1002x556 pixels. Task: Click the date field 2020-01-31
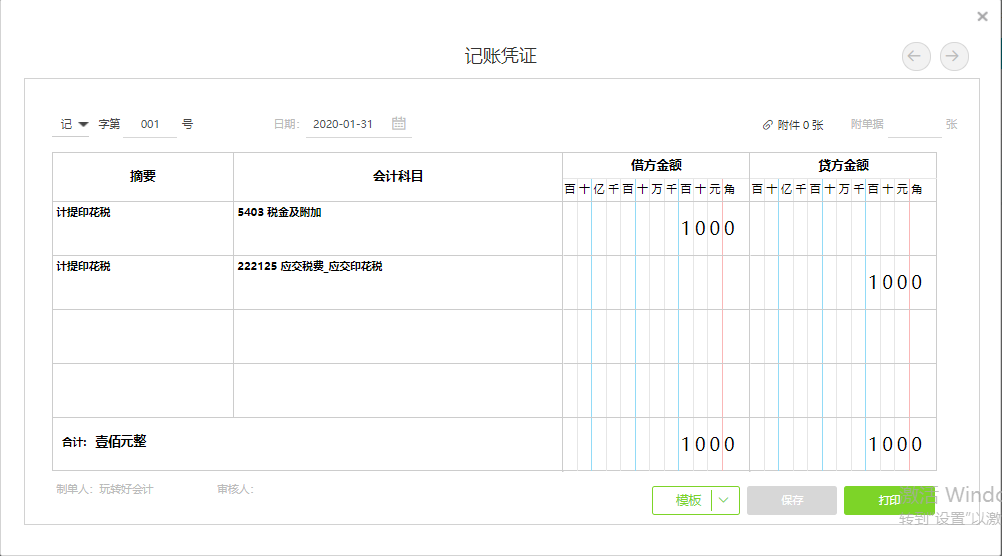(345, 124)
